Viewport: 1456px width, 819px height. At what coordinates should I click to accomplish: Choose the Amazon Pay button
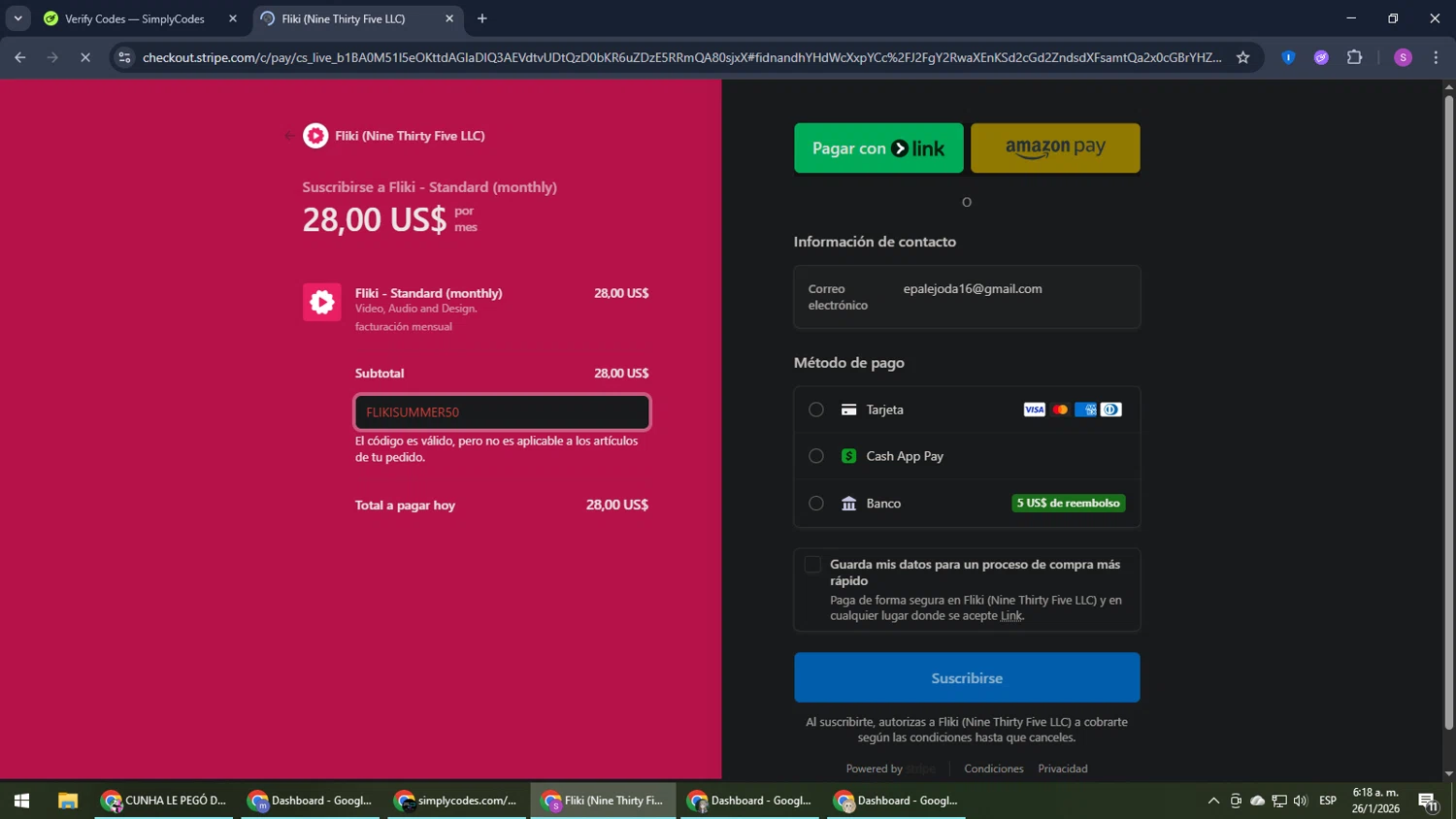1055,147
